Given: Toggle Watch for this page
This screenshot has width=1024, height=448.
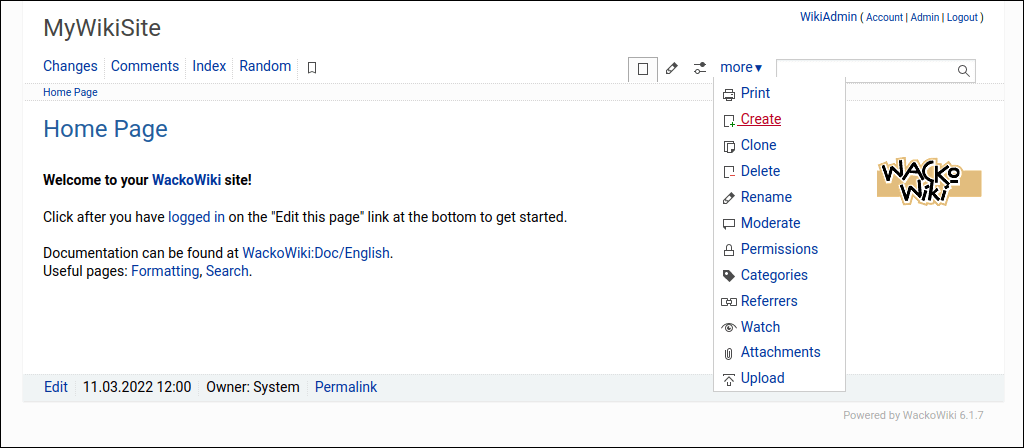Looking at the screenshot, I should (760, 327).
